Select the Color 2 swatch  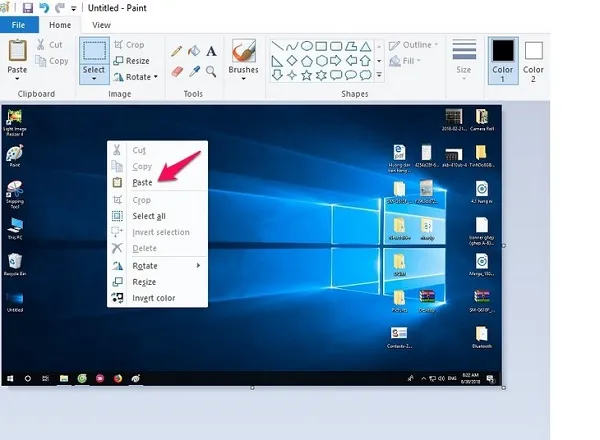(x=533, y=58)
